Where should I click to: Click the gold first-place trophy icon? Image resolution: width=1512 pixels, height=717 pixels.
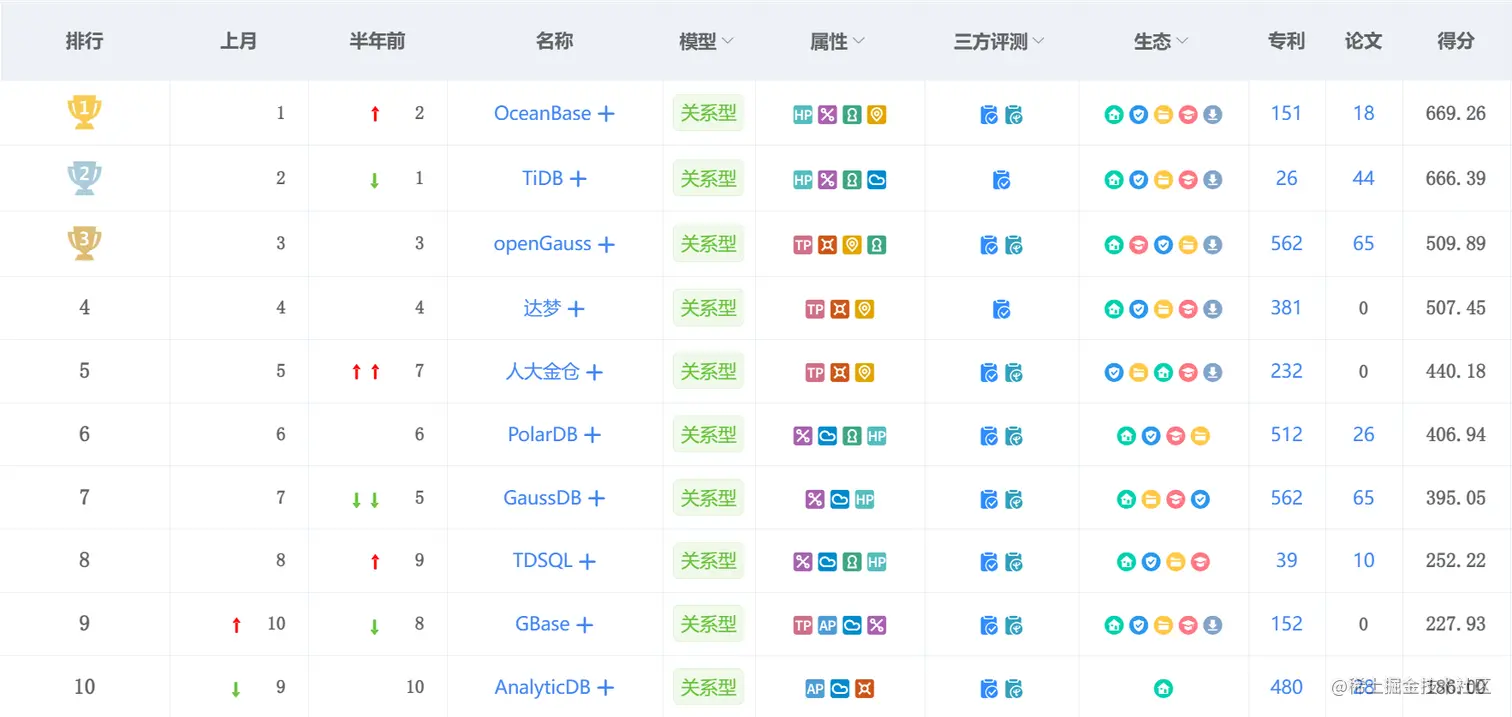click(x=84, y=112)
